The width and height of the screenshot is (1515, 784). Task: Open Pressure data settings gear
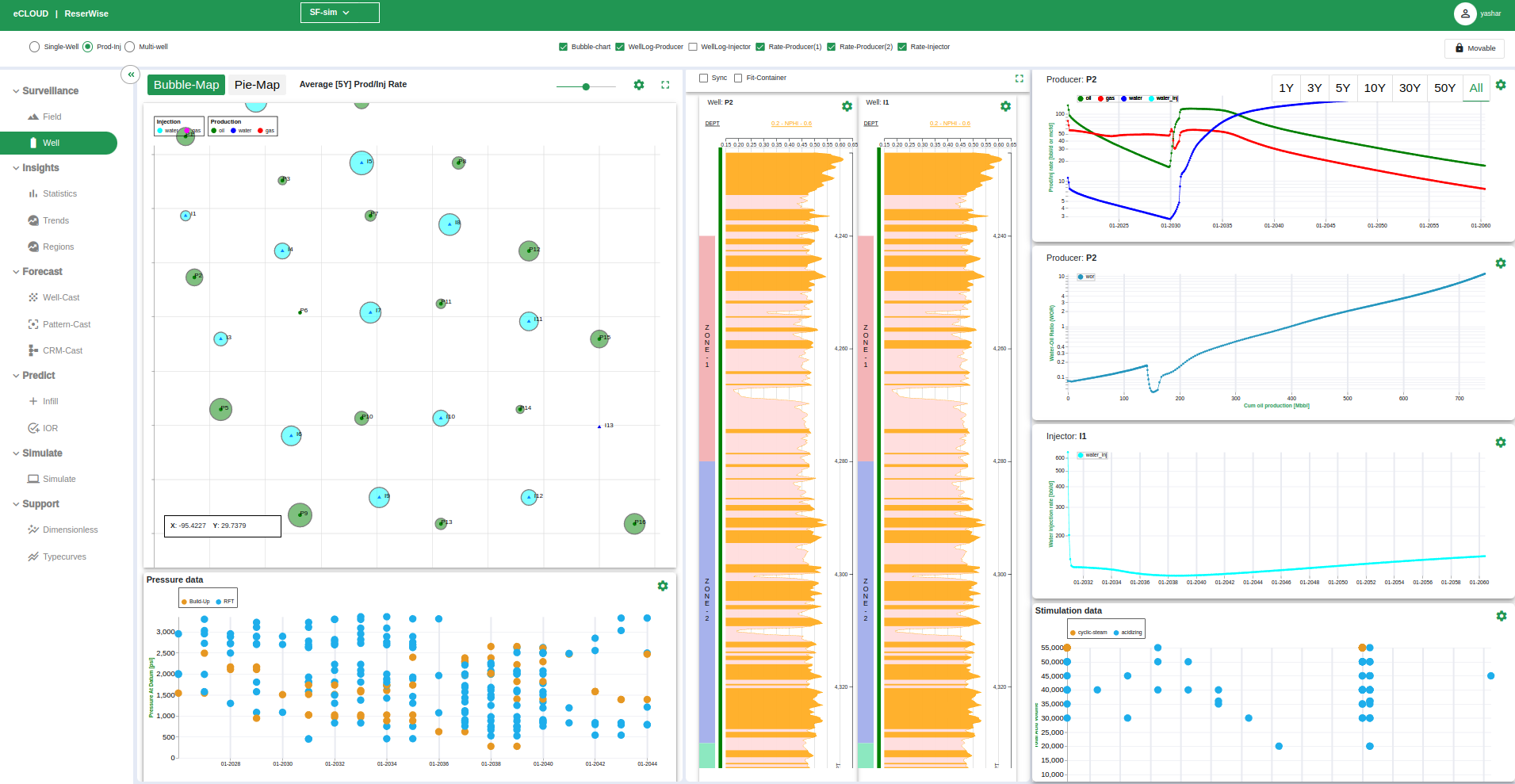click(663, 586)
